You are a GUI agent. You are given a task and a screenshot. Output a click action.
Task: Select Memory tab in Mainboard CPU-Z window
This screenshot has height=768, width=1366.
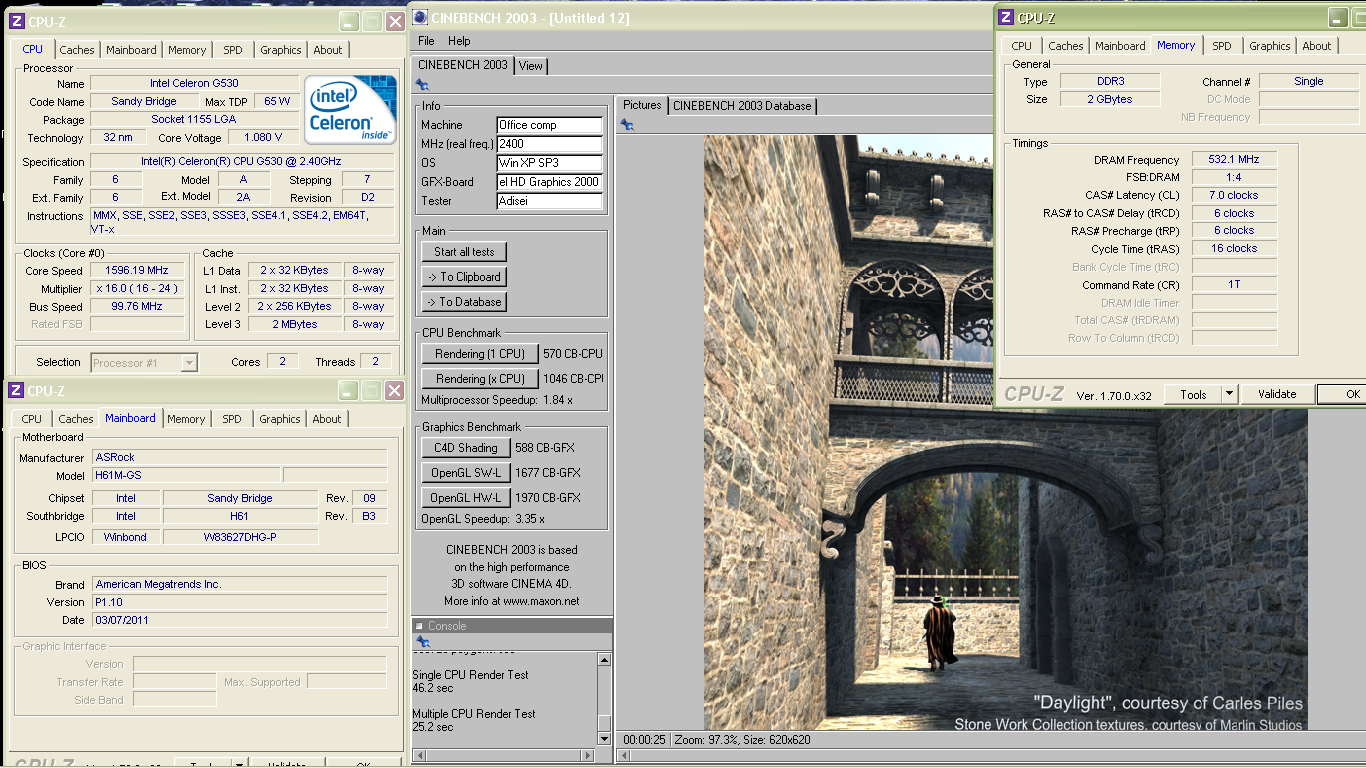point(186,419)
